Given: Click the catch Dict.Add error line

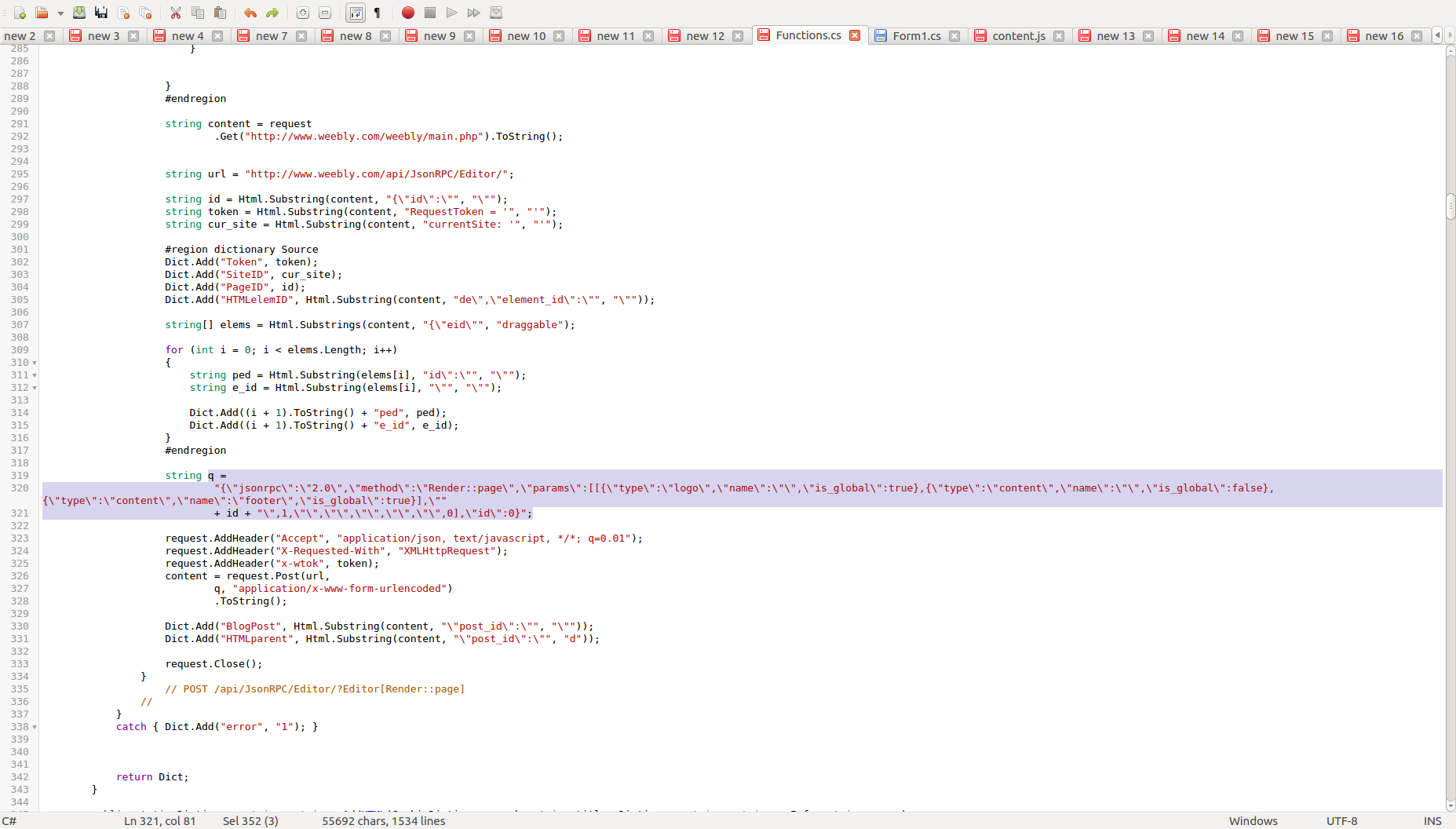Looking at the screenshot, I should (217, 727).
